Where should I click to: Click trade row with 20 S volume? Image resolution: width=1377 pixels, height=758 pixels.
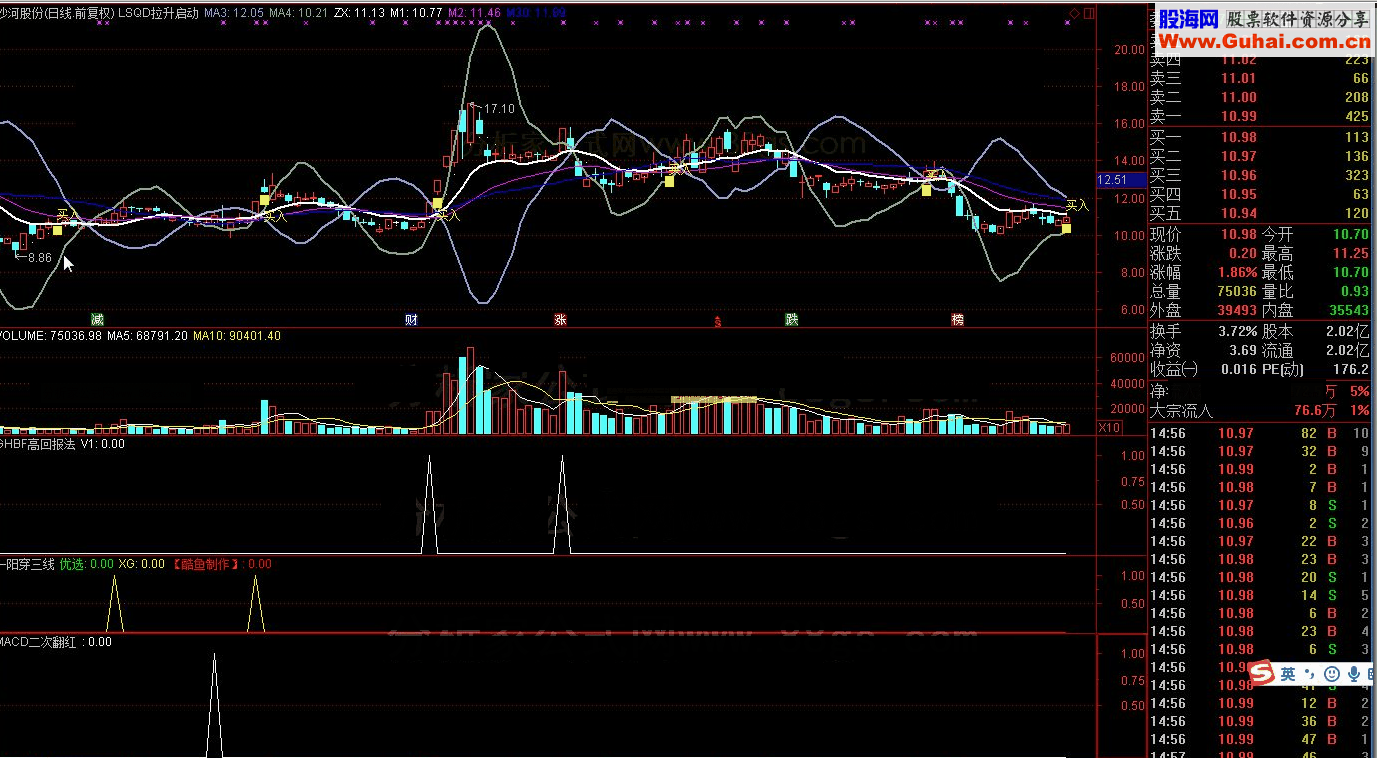coord(1262,577)
